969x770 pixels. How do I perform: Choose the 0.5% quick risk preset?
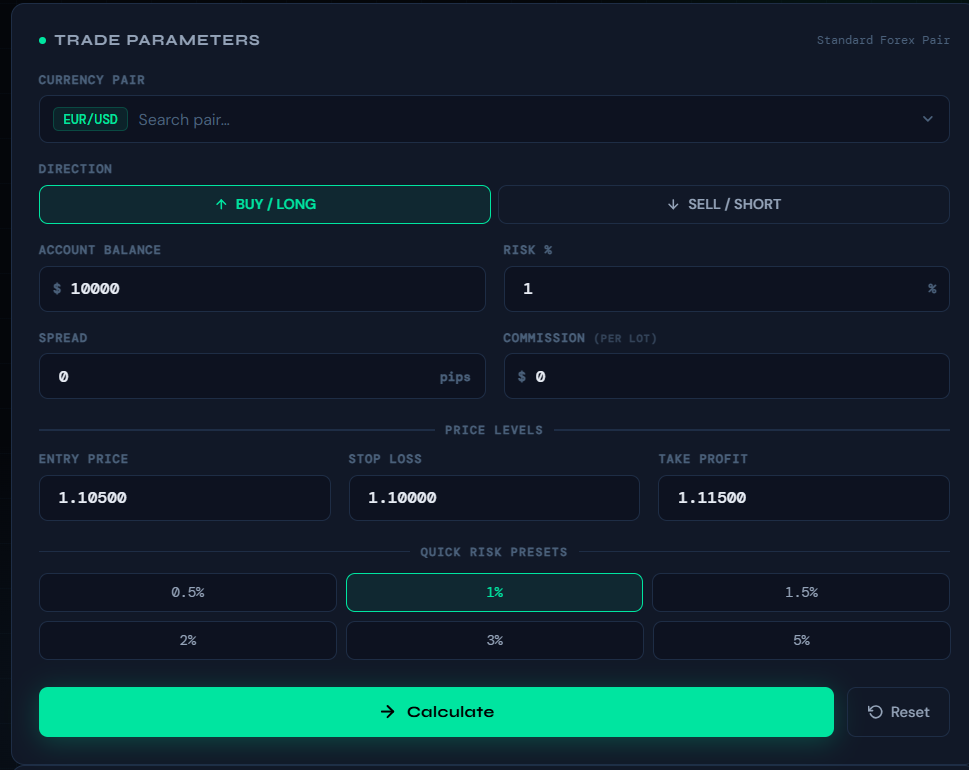(188, 592)
